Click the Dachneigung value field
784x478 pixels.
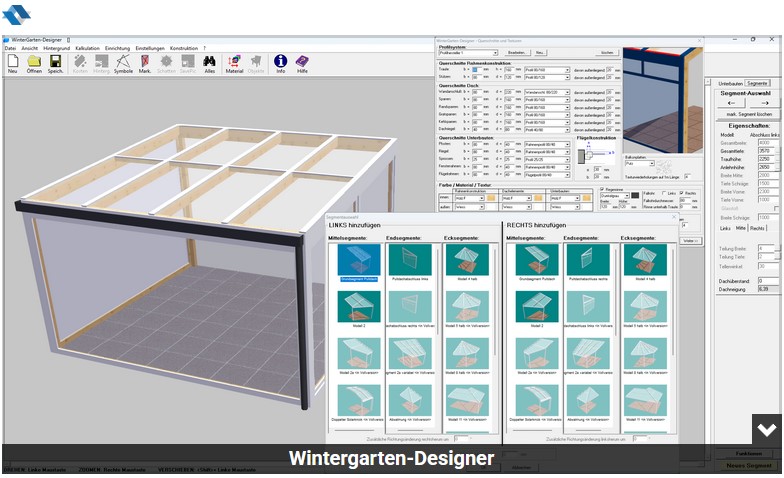coord(768,289)
